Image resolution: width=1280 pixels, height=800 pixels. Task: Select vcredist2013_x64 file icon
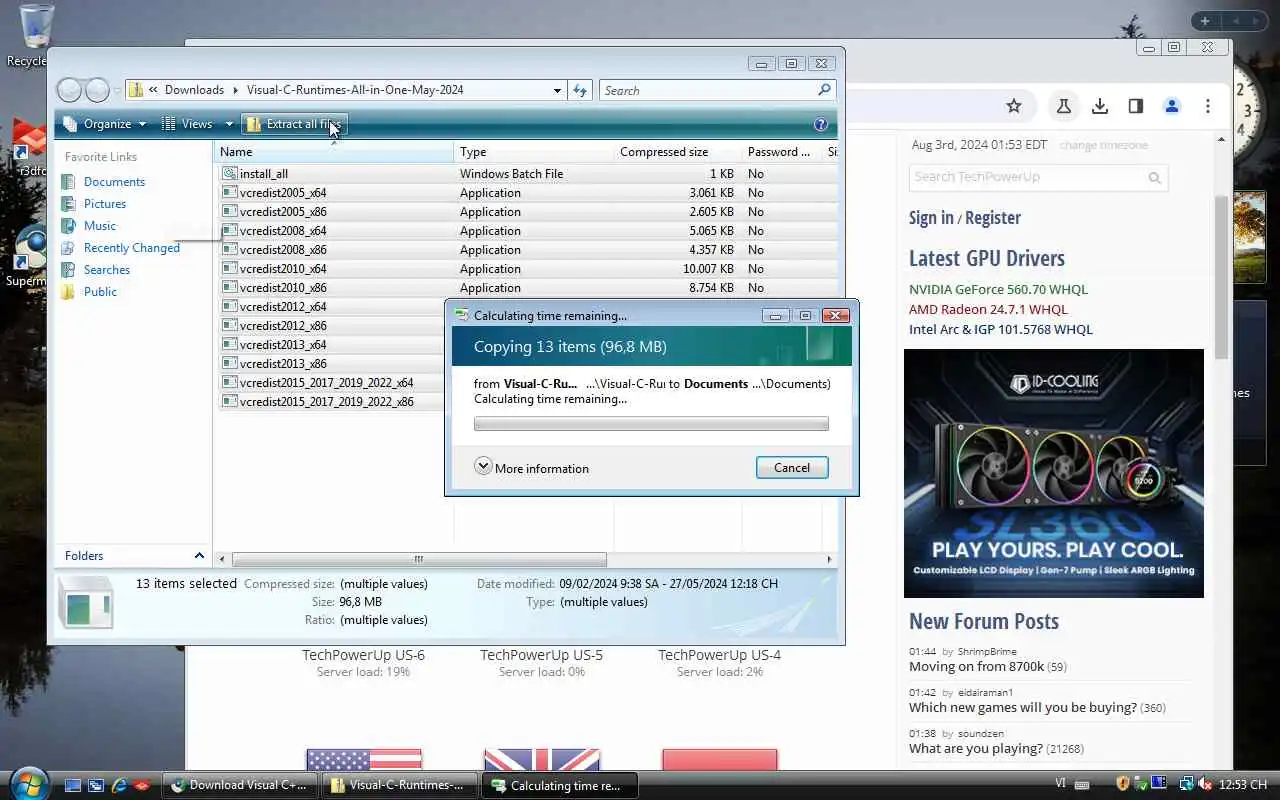pyautogui.click(x=229, y=345)
